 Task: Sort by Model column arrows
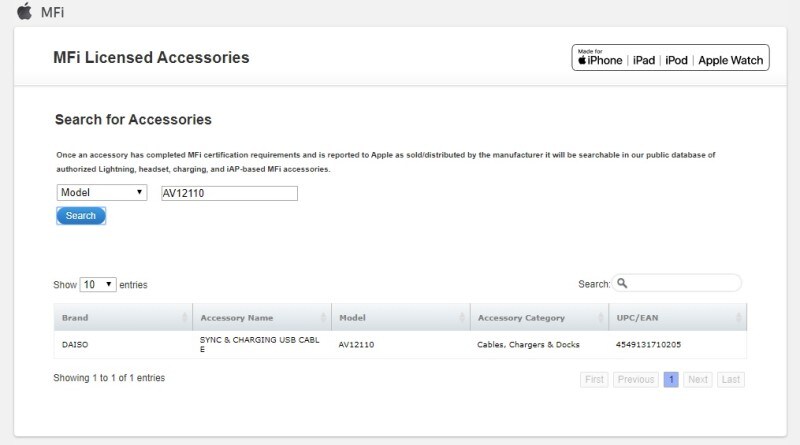click(x=462, y=318)
